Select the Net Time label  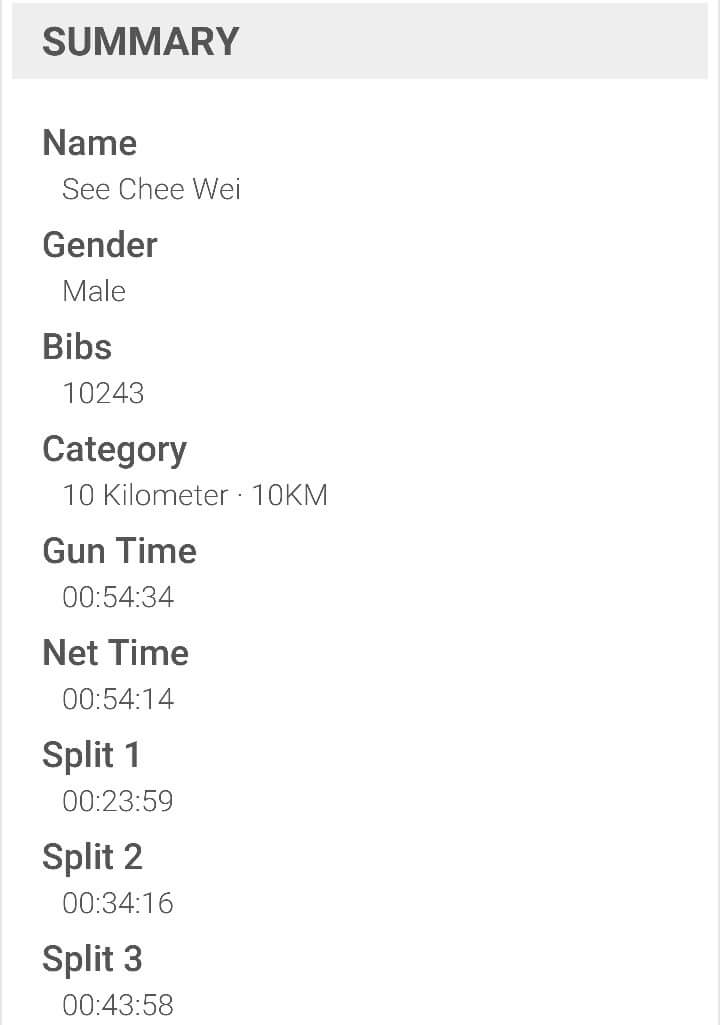coord(115,653)
